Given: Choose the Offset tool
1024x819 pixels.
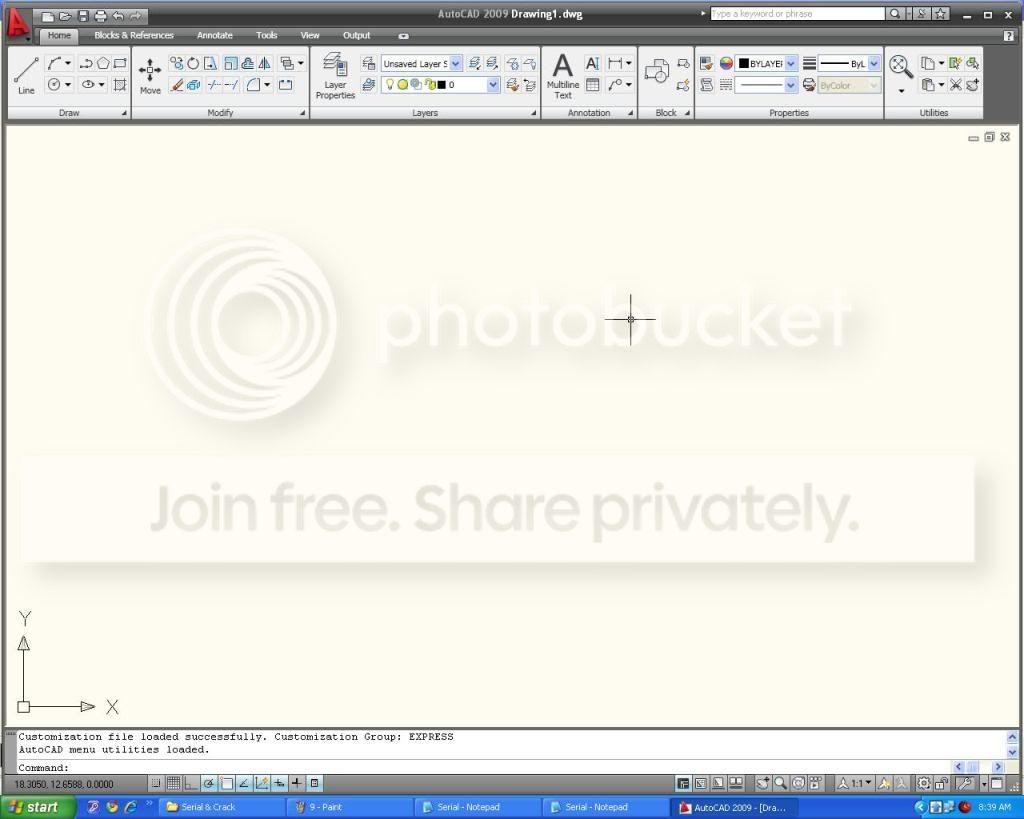Looking at the screenshot, I should pyautogui.click(x=248, y=63).
